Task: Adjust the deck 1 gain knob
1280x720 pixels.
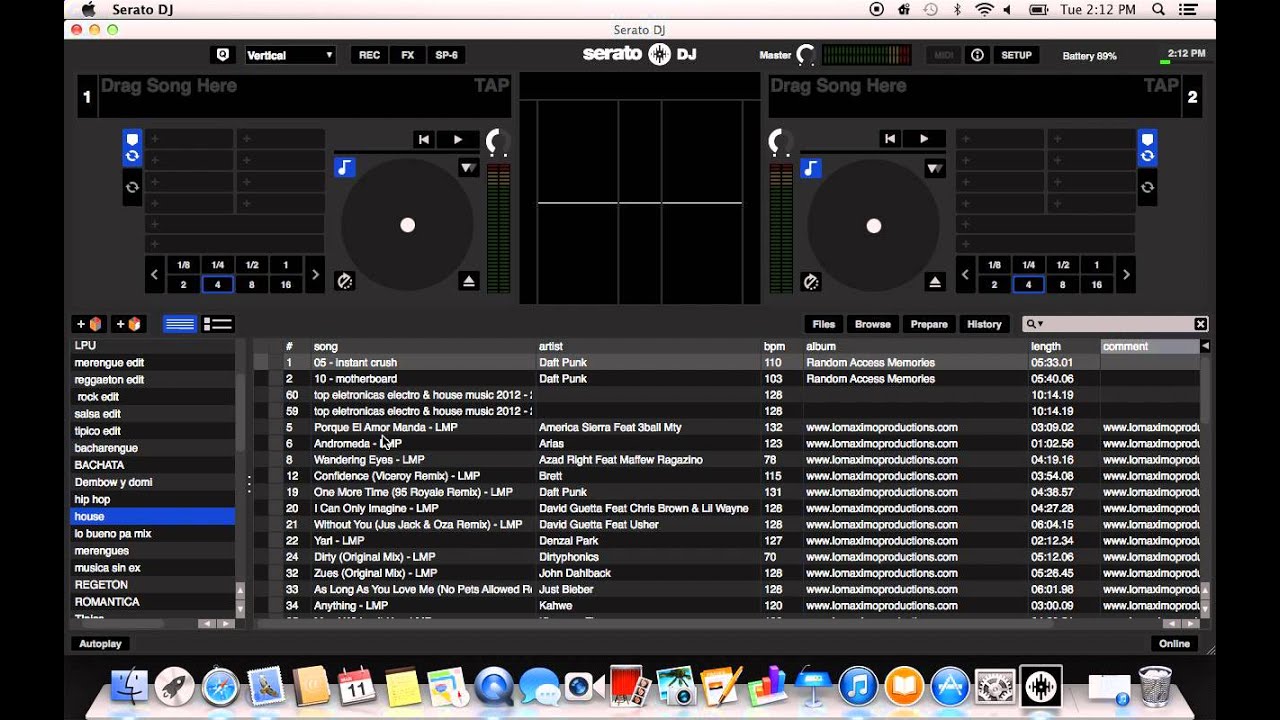Action: pyautogui.click(x=497, y=142)
